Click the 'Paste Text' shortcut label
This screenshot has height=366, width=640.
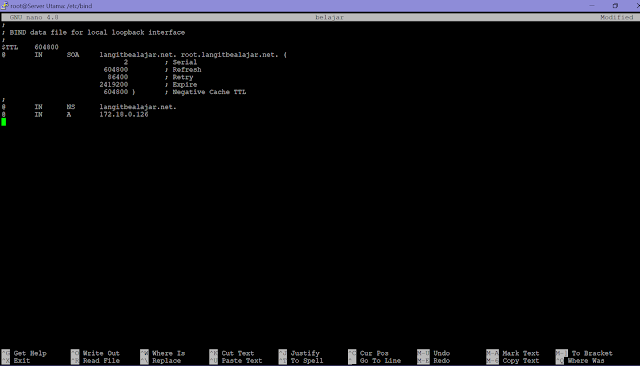point(242,361)
